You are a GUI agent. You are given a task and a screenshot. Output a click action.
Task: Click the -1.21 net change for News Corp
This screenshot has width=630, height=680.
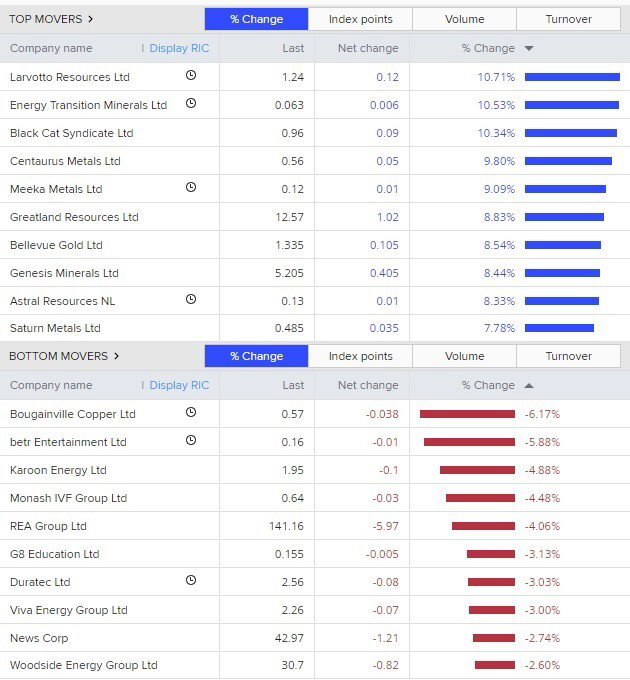385,638
